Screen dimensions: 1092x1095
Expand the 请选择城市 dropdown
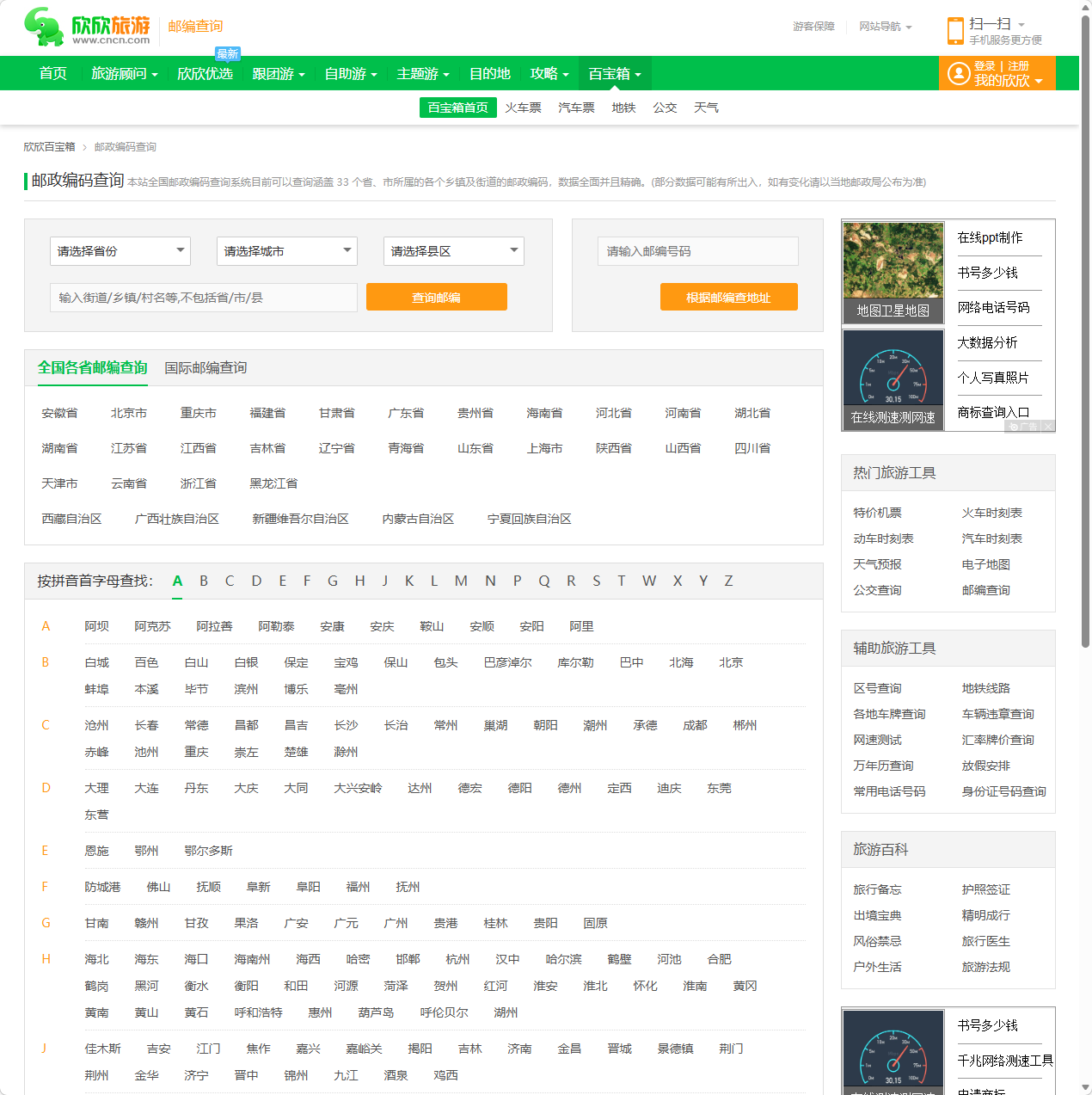click(286, 250)
